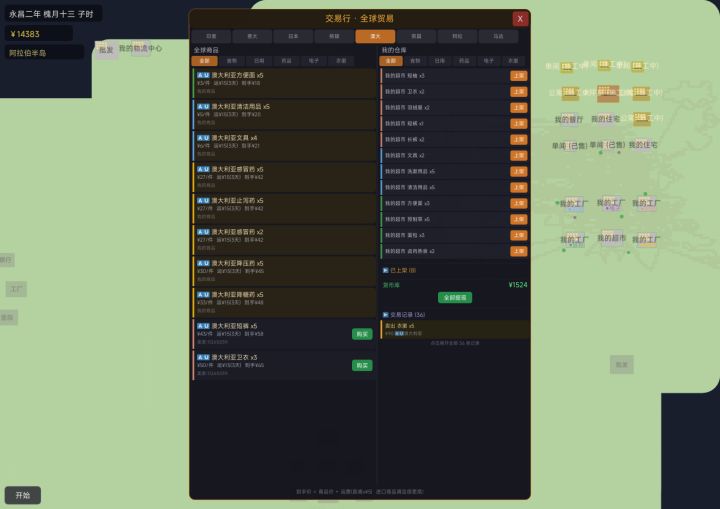
Task: Switch to the 日本 country tab
Action: click(x=293, y=36)
